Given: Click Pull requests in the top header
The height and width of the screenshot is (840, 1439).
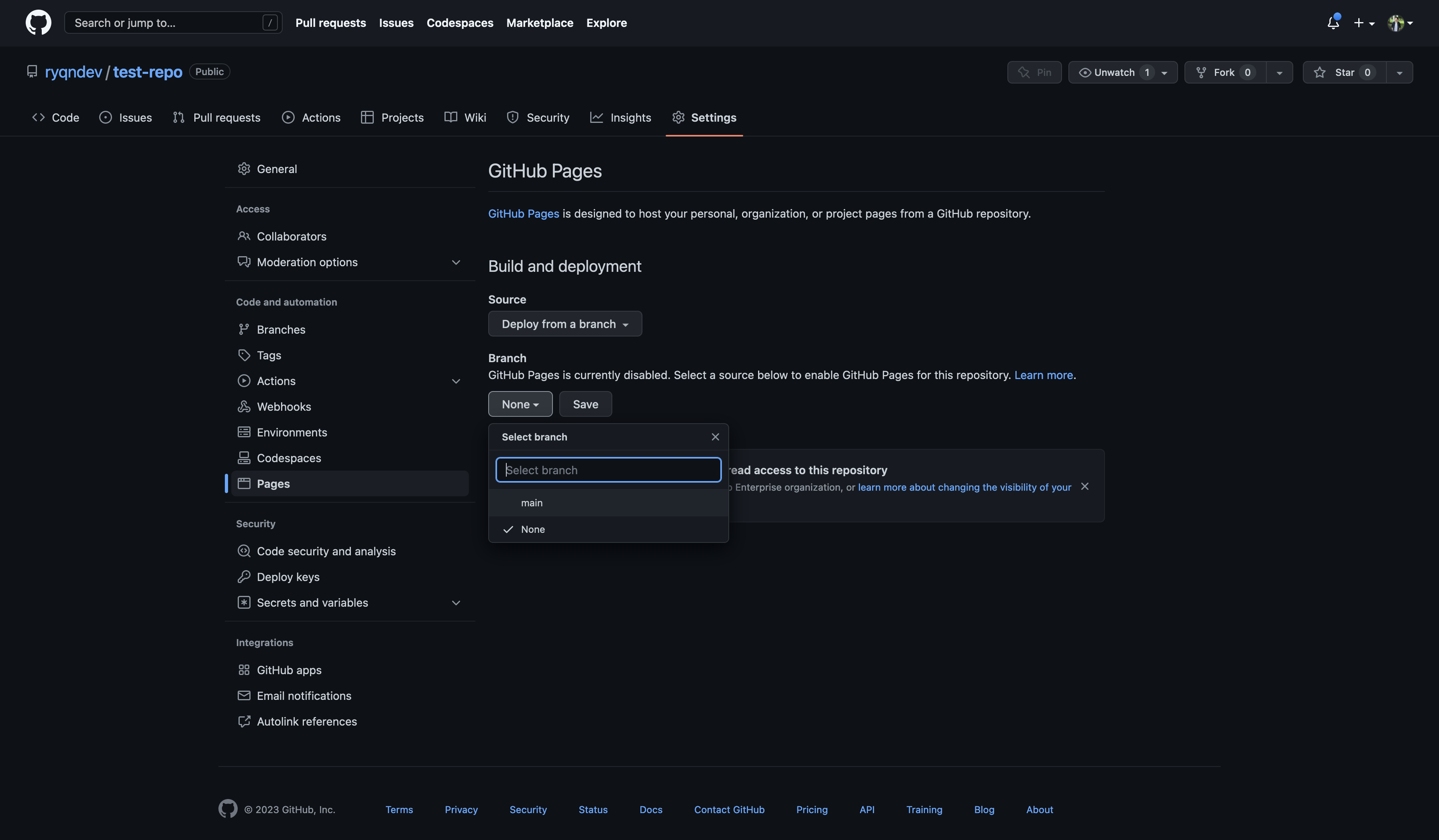Looking at the screenshot, I should pos(330,23).
